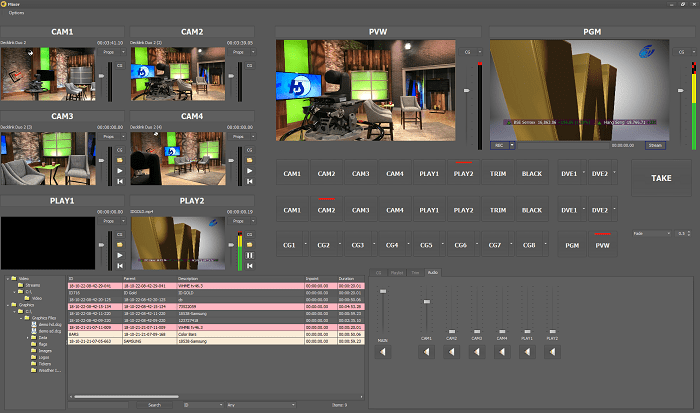Screen dimensions: 700x413
Task: Open the folder icon in CAM4 panel
Action: click(250, 160)
